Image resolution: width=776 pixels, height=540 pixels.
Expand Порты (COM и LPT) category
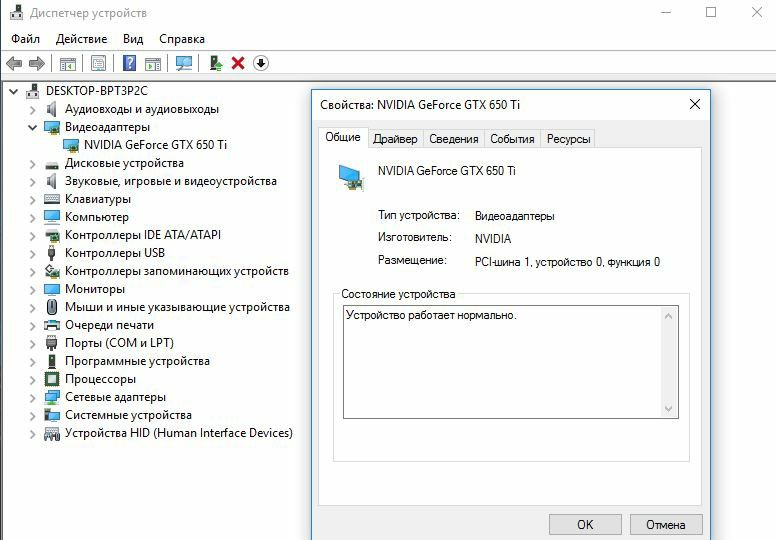(33, 344)
